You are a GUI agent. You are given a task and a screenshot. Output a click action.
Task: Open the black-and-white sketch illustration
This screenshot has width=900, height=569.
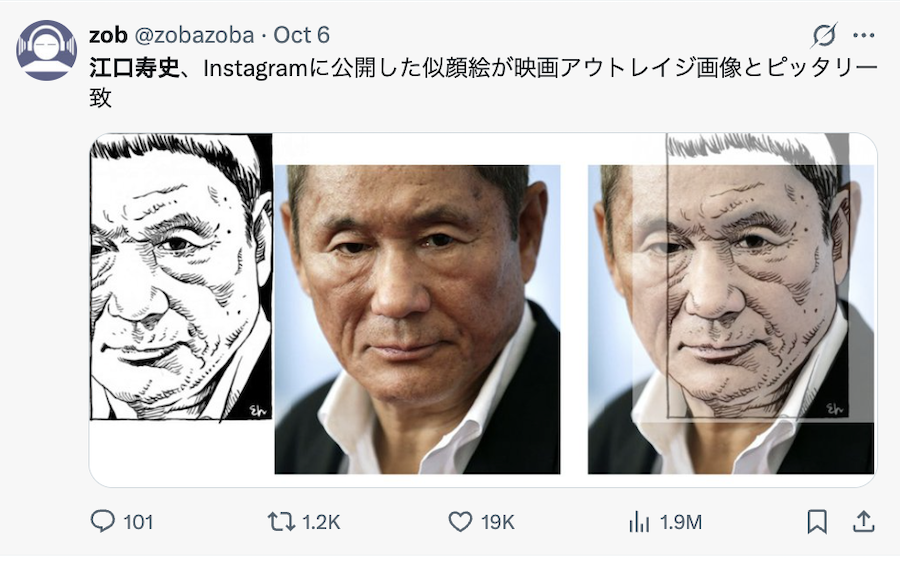pos(181,278)
